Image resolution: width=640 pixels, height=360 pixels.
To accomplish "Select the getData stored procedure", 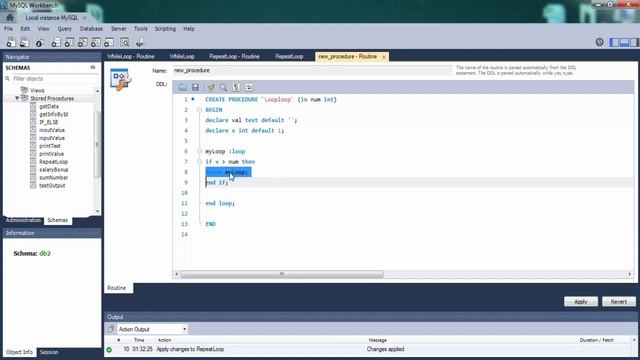I will pyautogui.click(x=49, y=107).
